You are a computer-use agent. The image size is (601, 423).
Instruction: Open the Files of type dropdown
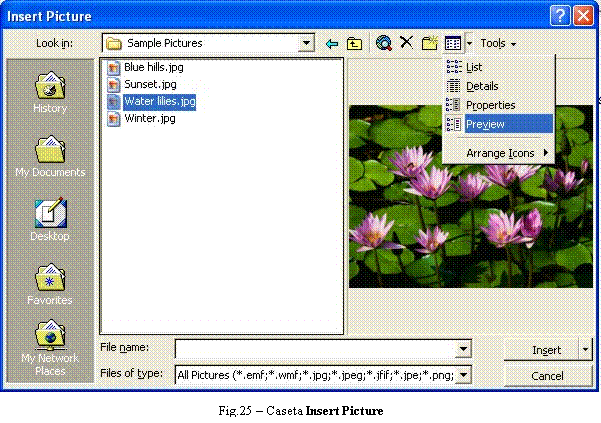pos(463,375)
